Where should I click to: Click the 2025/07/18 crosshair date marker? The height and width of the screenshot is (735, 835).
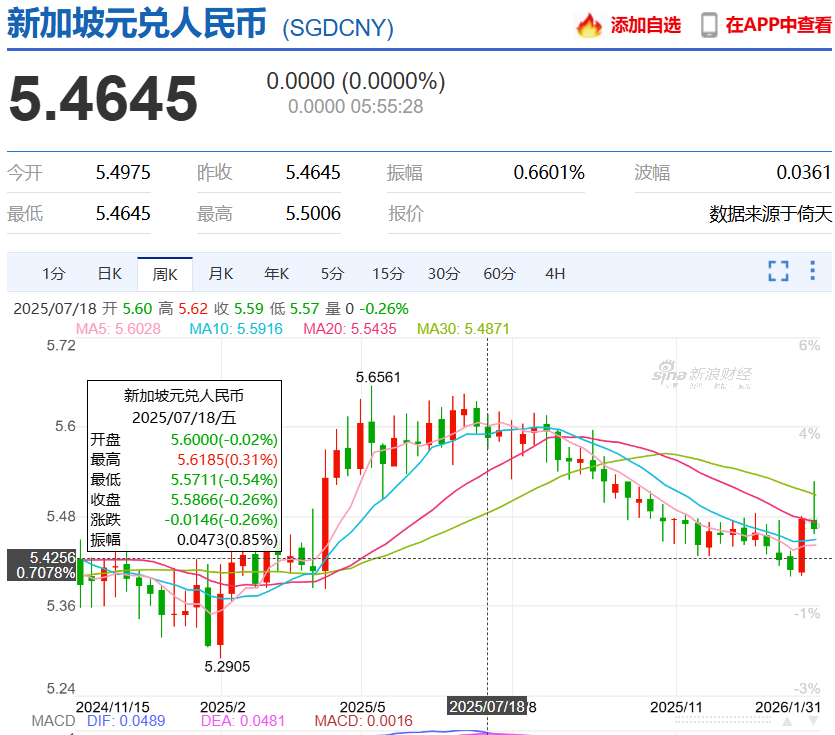(x=486, y=706)
